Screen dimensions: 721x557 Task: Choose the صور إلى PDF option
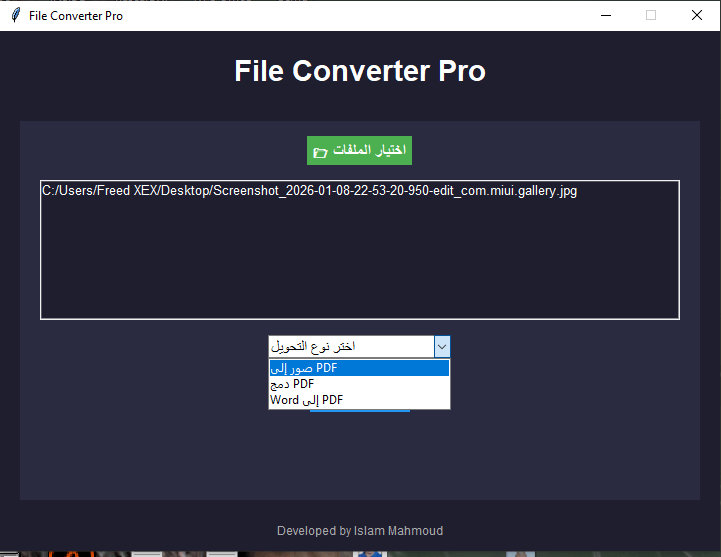tap(359, 368)
